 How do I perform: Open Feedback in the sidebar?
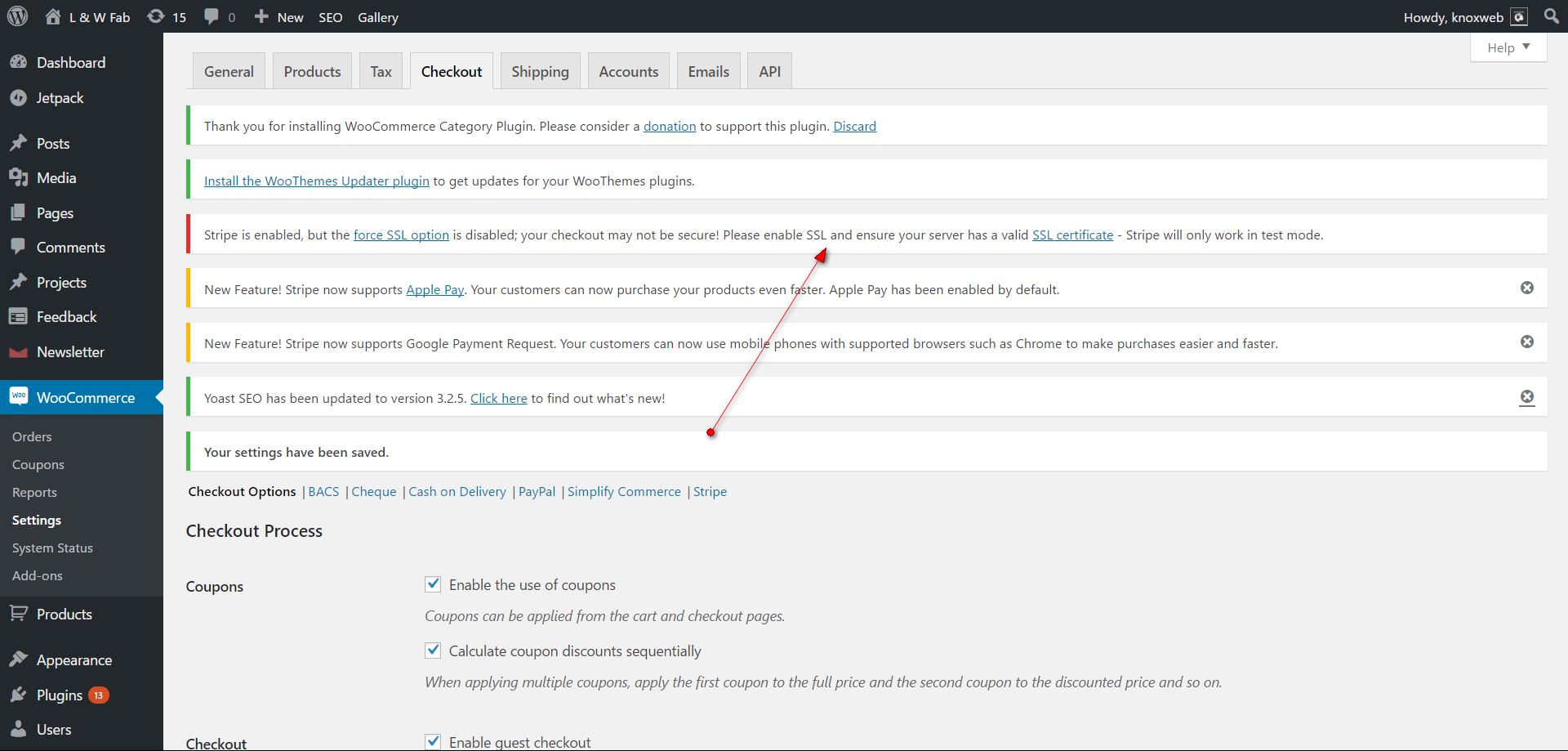[x=66, y=317]
